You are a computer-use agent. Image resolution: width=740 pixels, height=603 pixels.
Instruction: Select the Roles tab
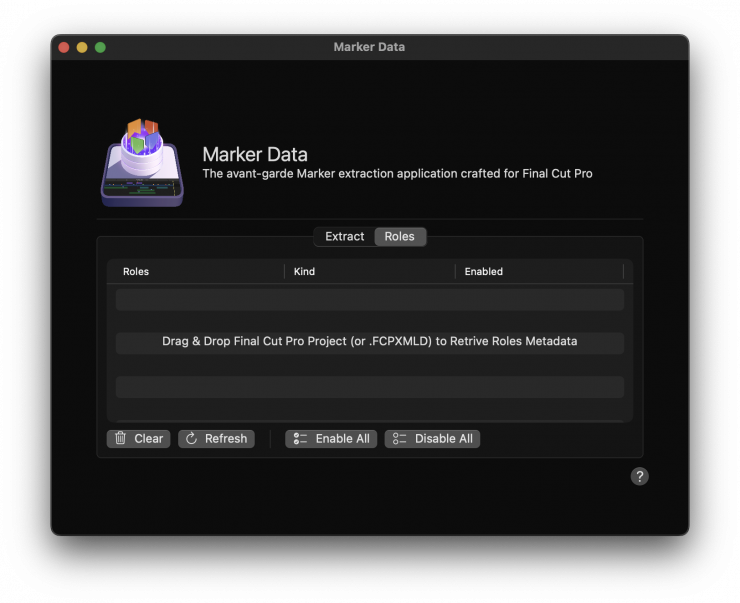[399, 237]
